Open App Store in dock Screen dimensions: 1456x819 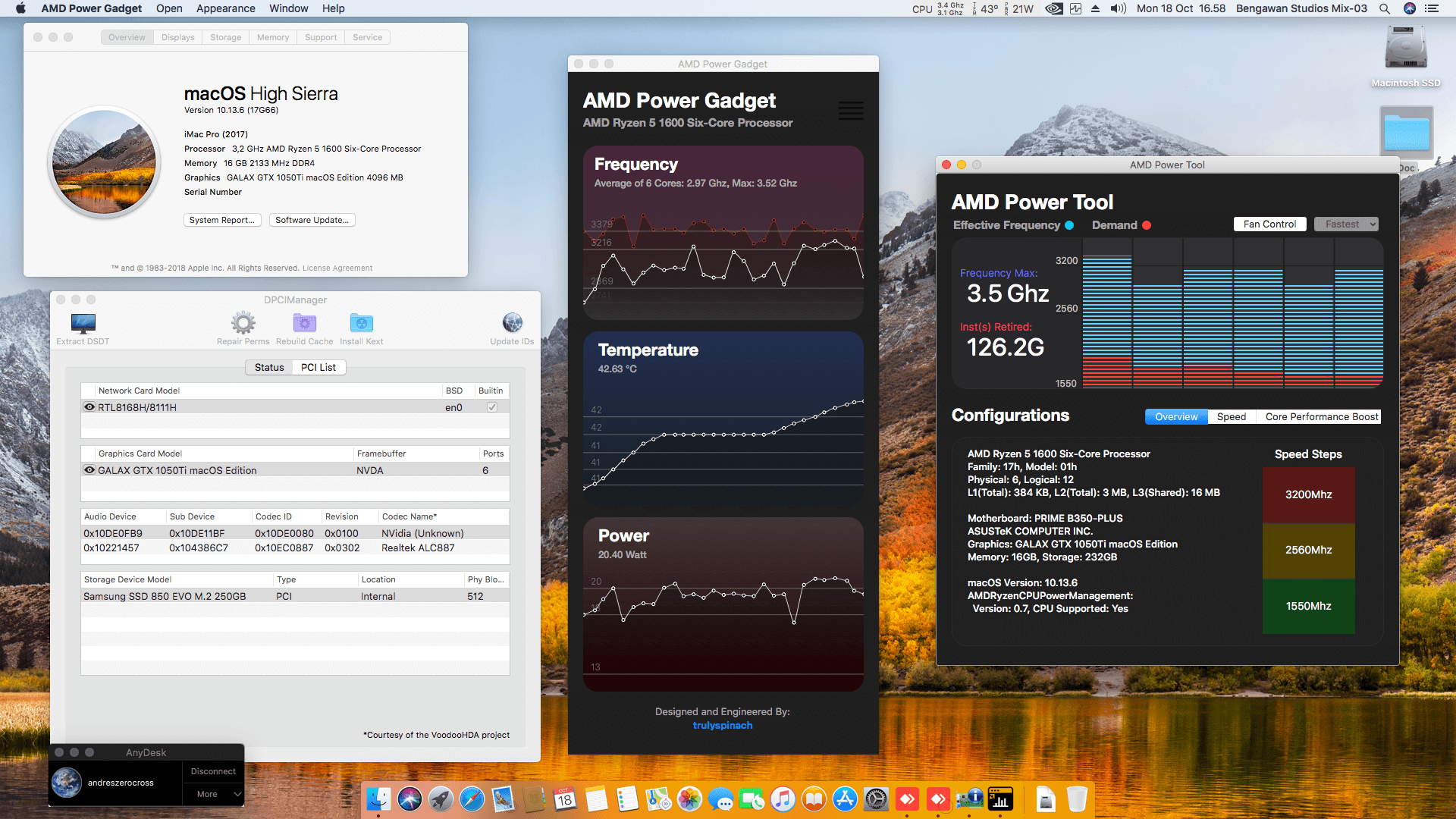pos(845,799)
